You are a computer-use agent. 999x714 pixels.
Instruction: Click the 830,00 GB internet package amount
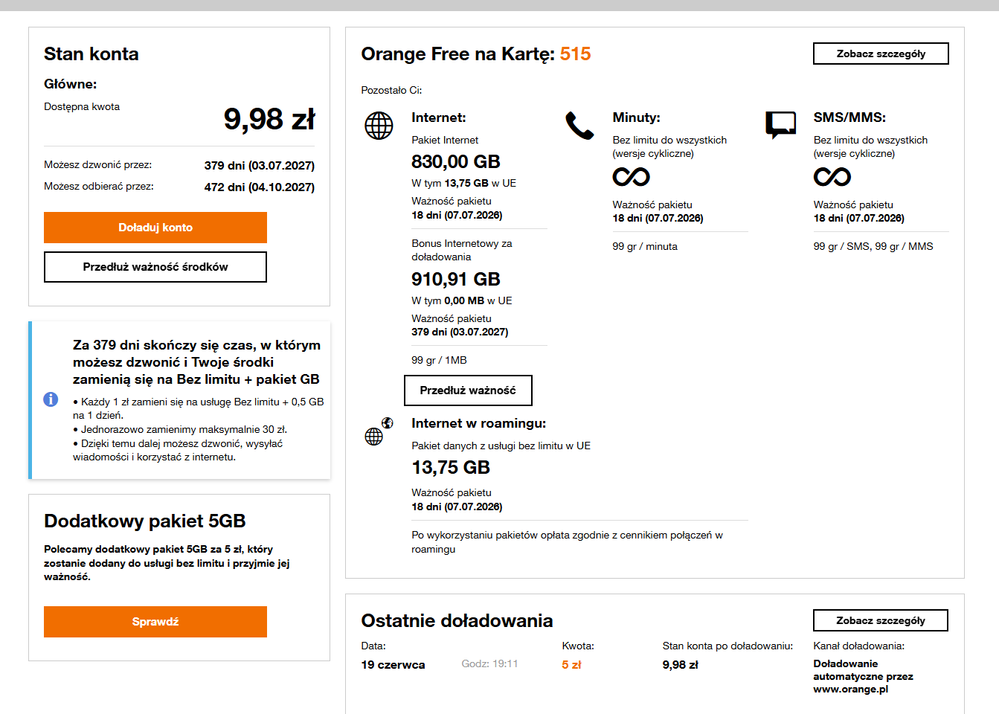[x=456, y=162]
